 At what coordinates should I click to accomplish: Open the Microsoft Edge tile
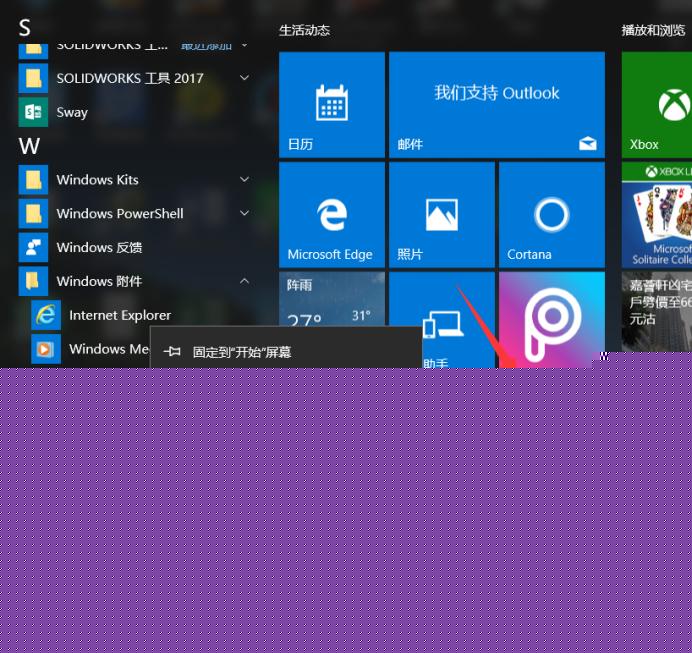[x=332, y=214]
